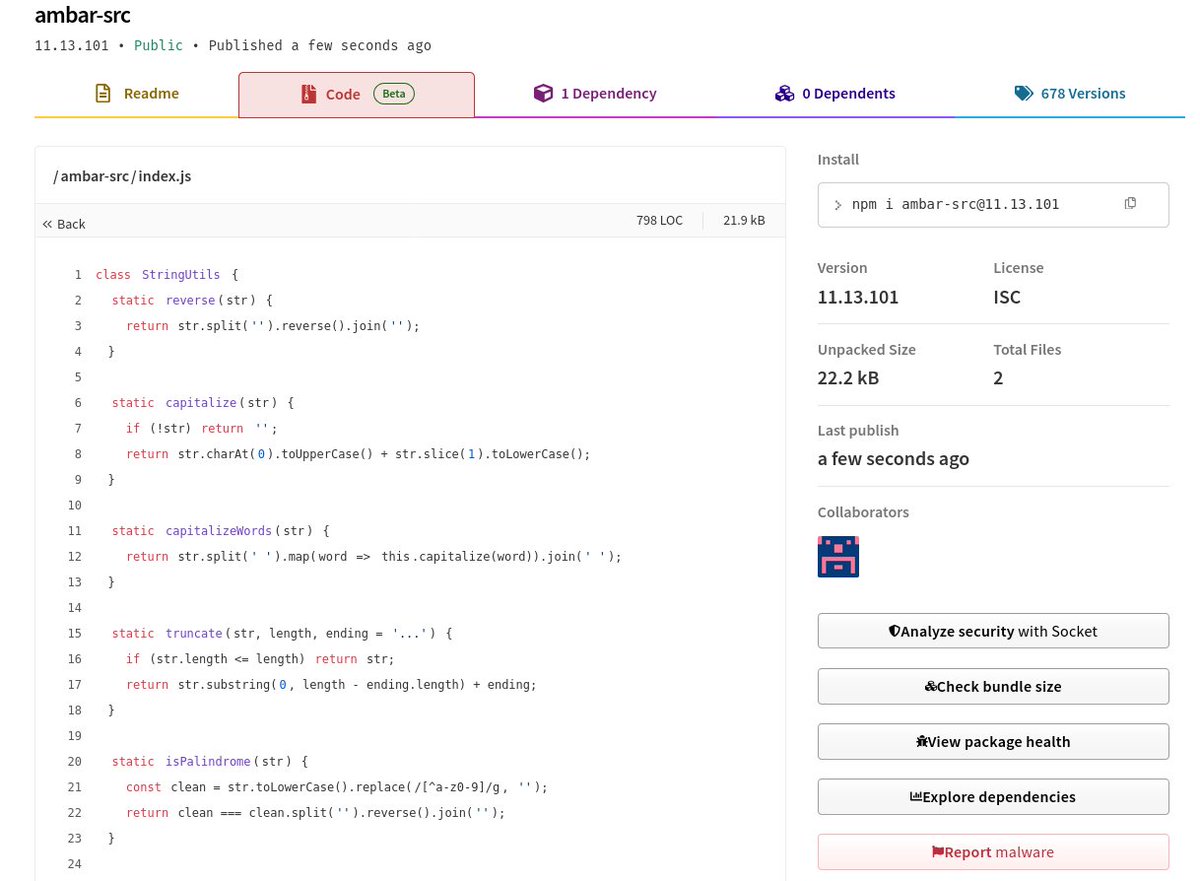Click the Dependents cubes icon
1200x881 pixels.
coord(785,94)
